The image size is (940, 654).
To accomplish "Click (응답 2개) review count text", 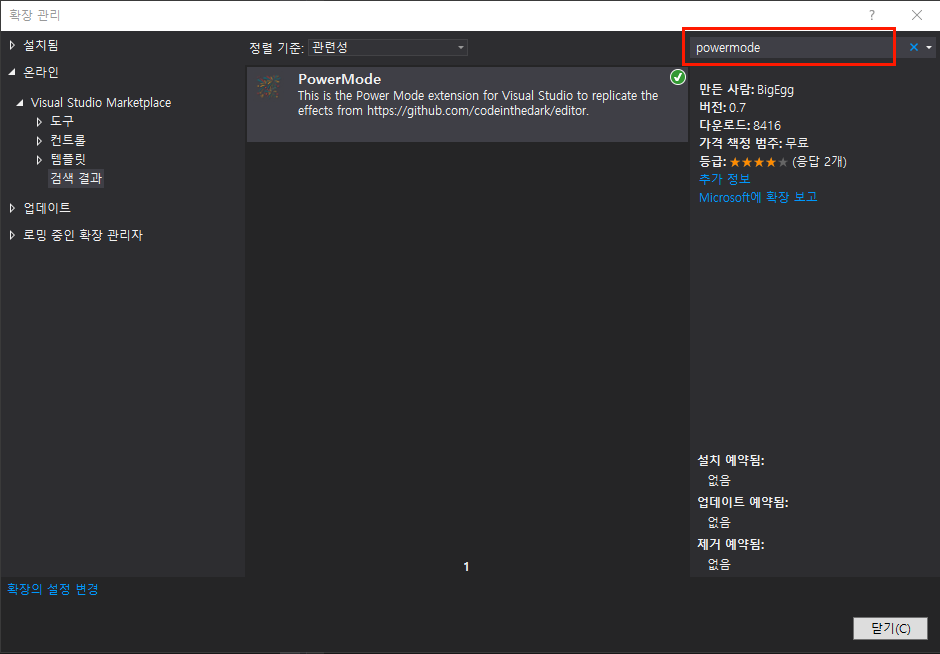I will pyautogui.click(x=819, y=162).
